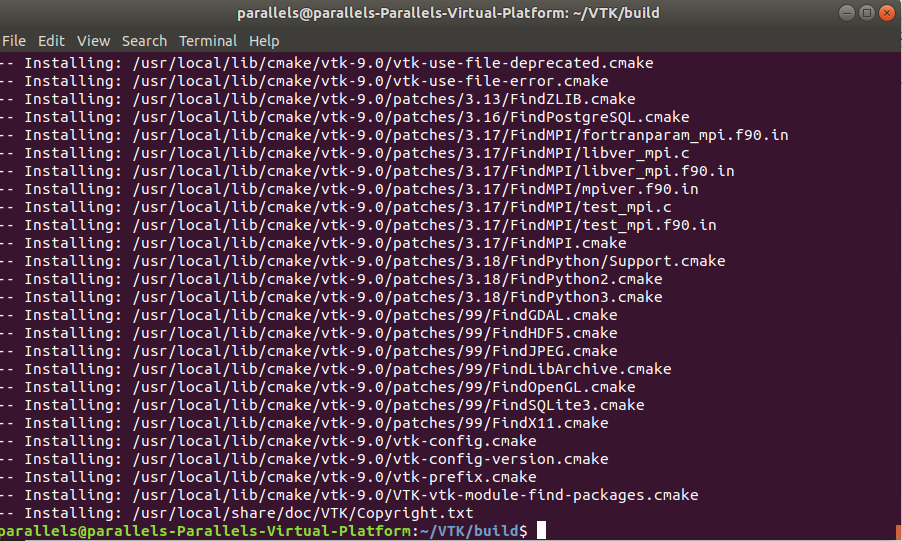Click the FindZLIB.cmake install line

(318, 99)
